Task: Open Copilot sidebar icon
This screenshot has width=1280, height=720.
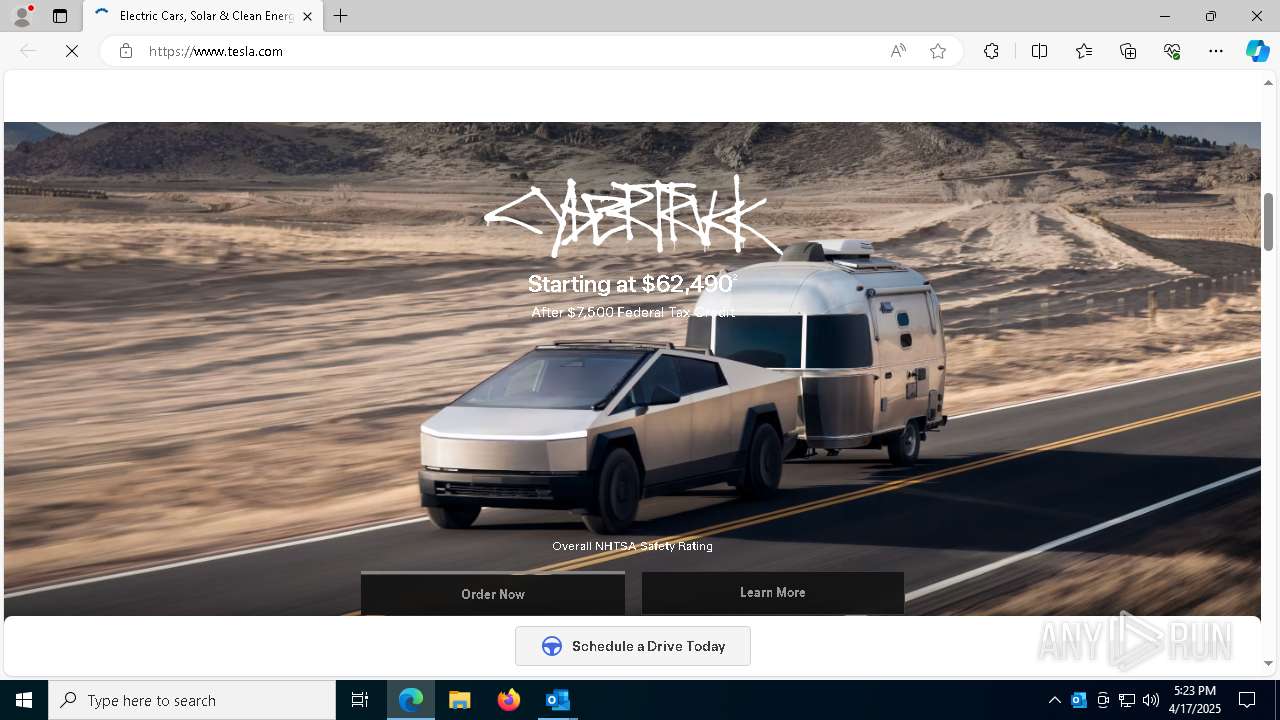Action: tap(1257, 51)
